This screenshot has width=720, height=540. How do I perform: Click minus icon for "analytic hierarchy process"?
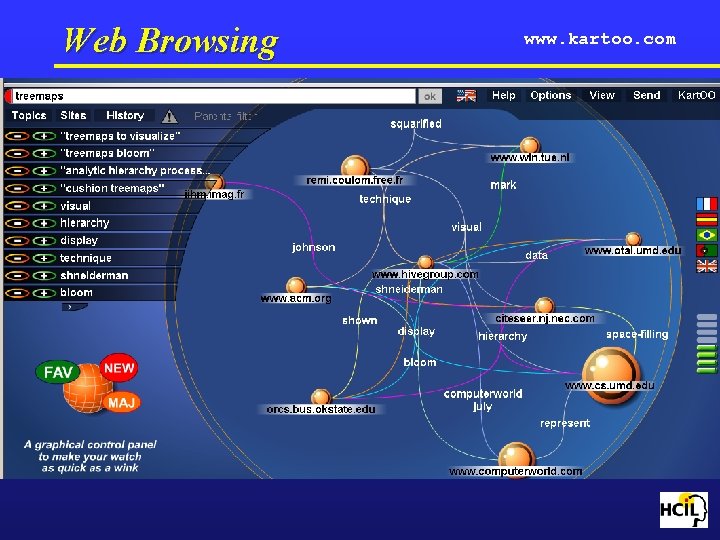(17, 171)
